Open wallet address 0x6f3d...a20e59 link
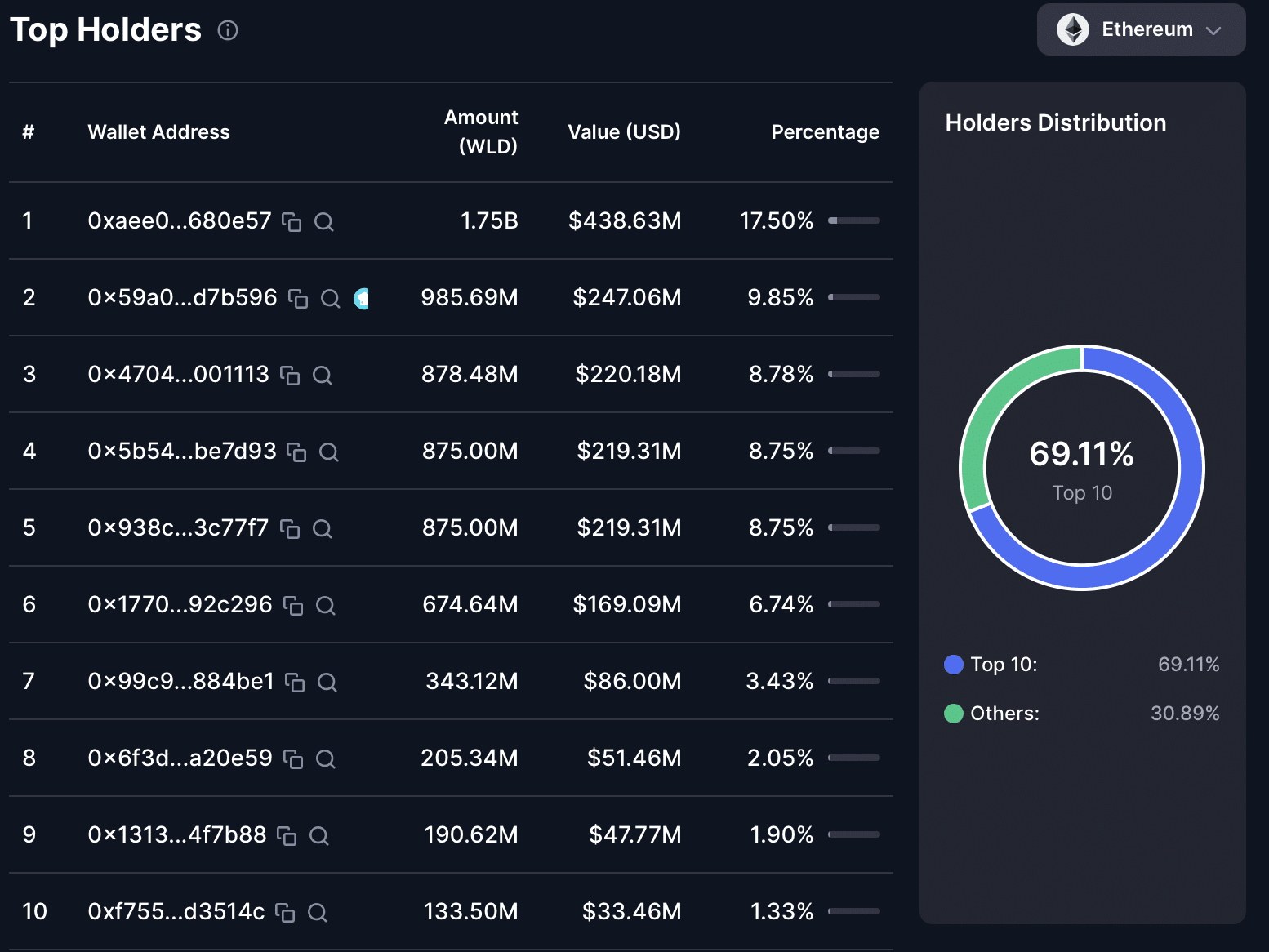Viewport: 1269px width, 952px height. 180,758
